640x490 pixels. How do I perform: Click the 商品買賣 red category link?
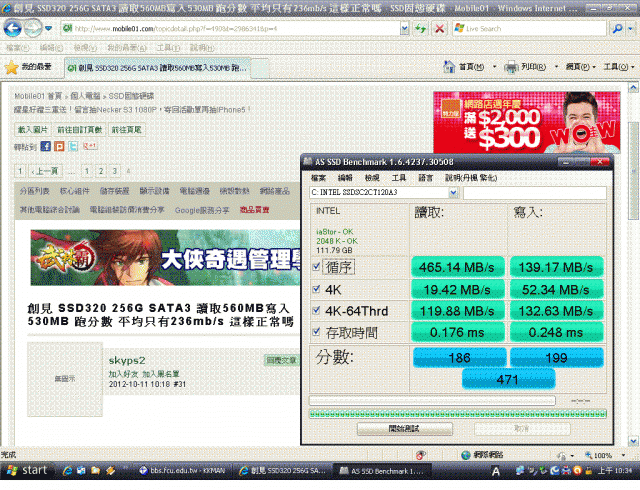coord(254,209)
